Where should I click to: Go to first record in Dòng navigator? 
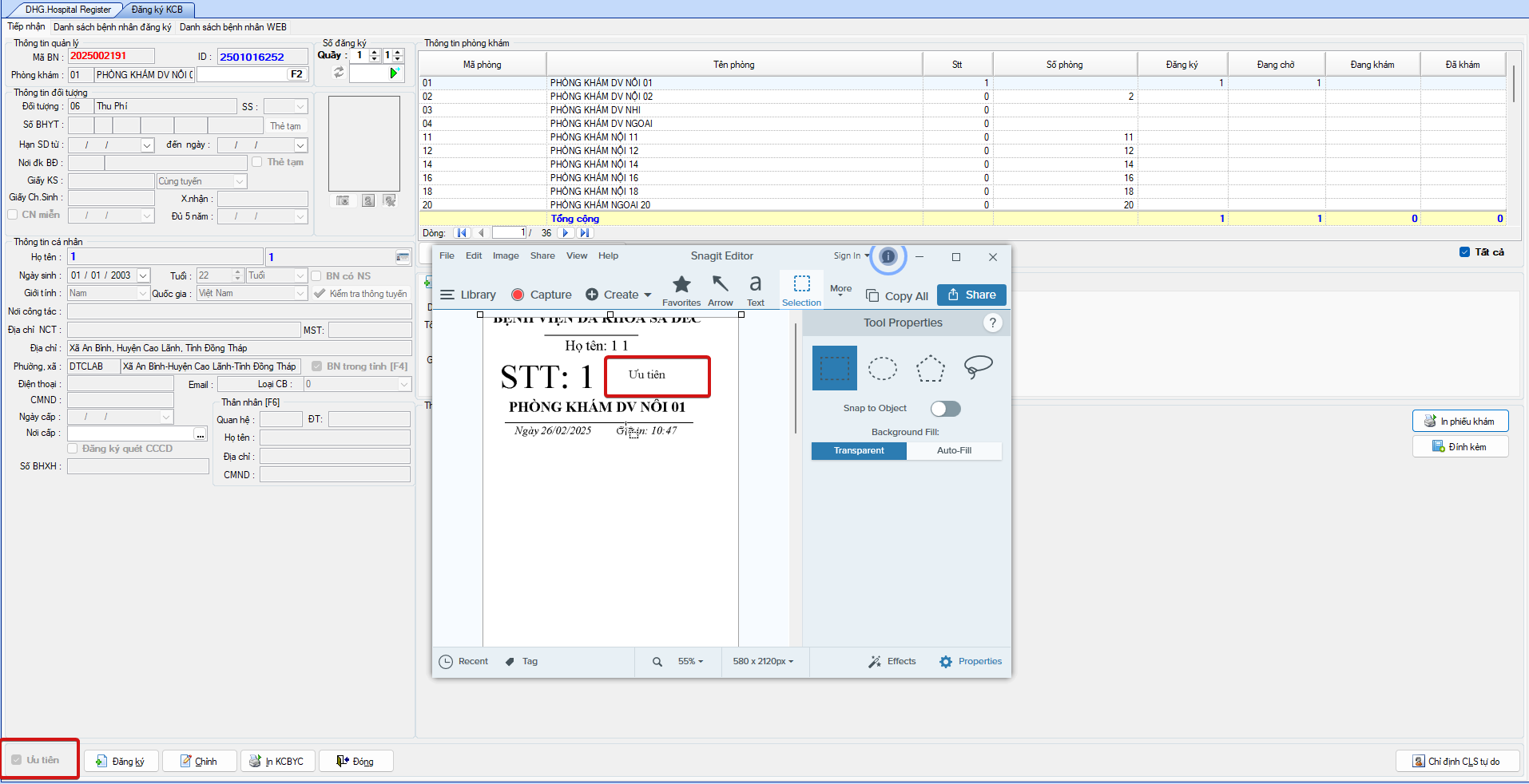point(462,233)
